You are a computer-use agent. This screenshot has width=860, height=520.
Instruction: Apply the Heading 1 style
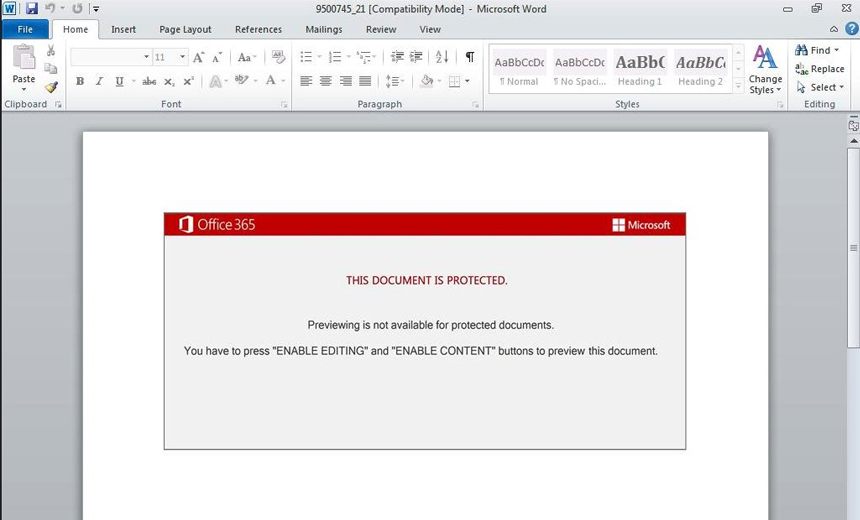[x=640, y=70]
